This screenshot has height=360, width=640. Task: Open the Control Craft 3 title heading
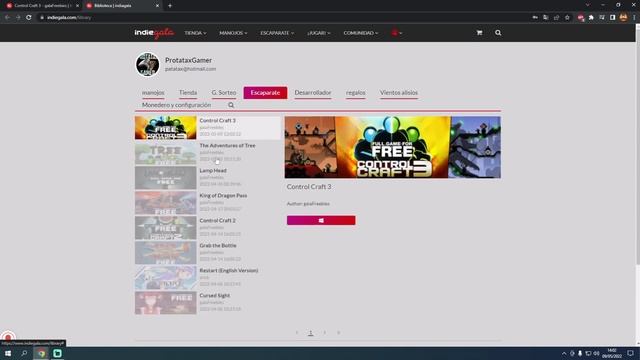click(309, 187)
